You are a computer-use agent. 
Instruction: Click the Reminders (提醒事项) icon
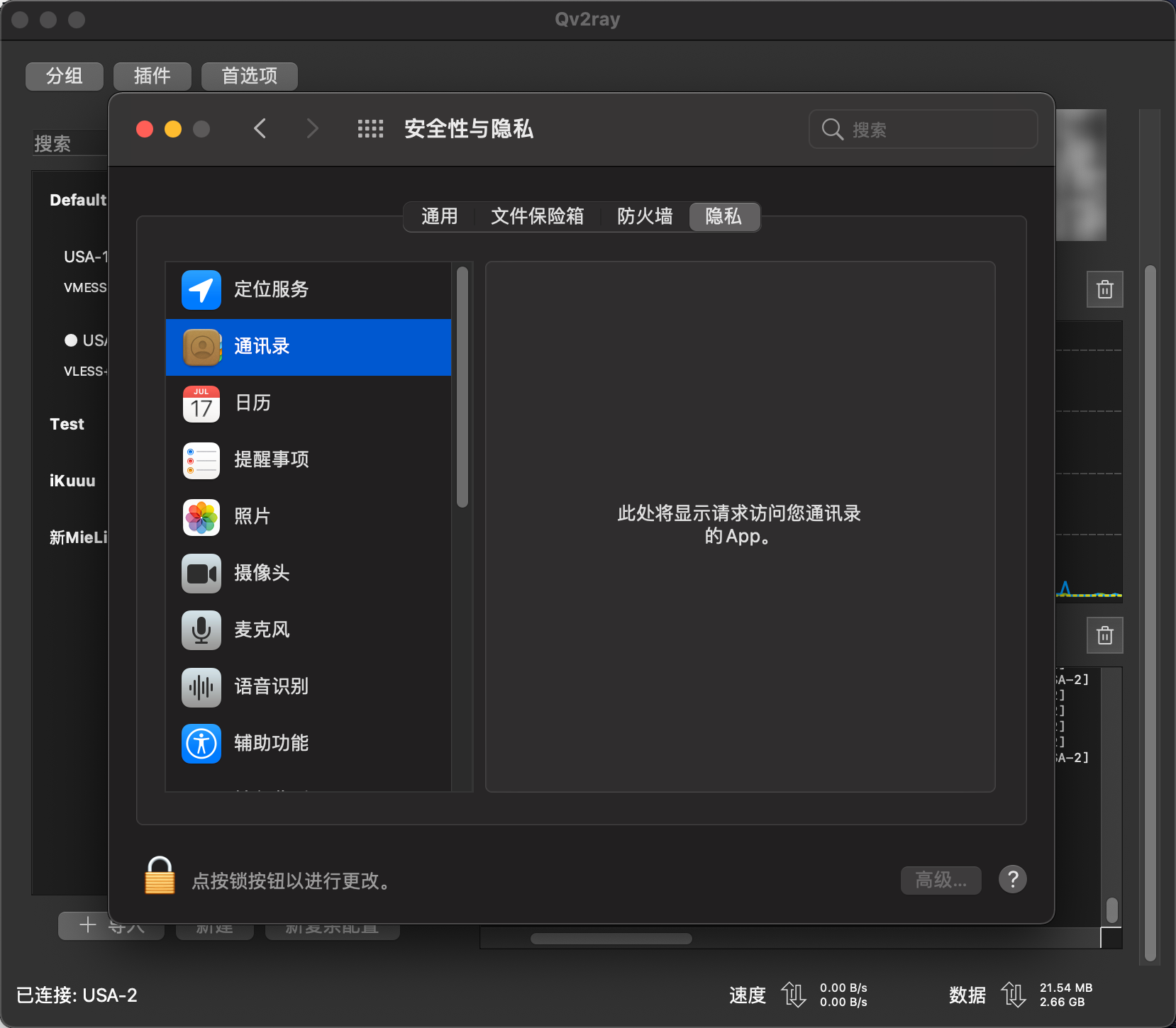click(x=201, y=460)
